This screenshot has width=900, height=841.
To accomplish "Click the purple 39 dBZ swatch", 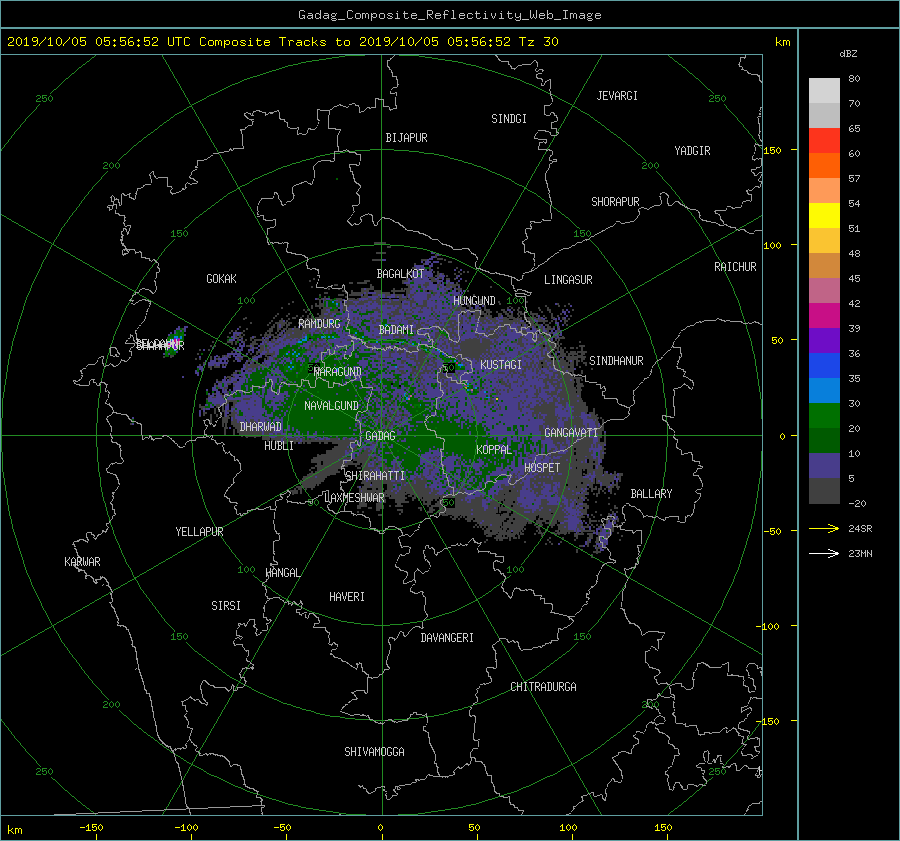I will point(824,340).
